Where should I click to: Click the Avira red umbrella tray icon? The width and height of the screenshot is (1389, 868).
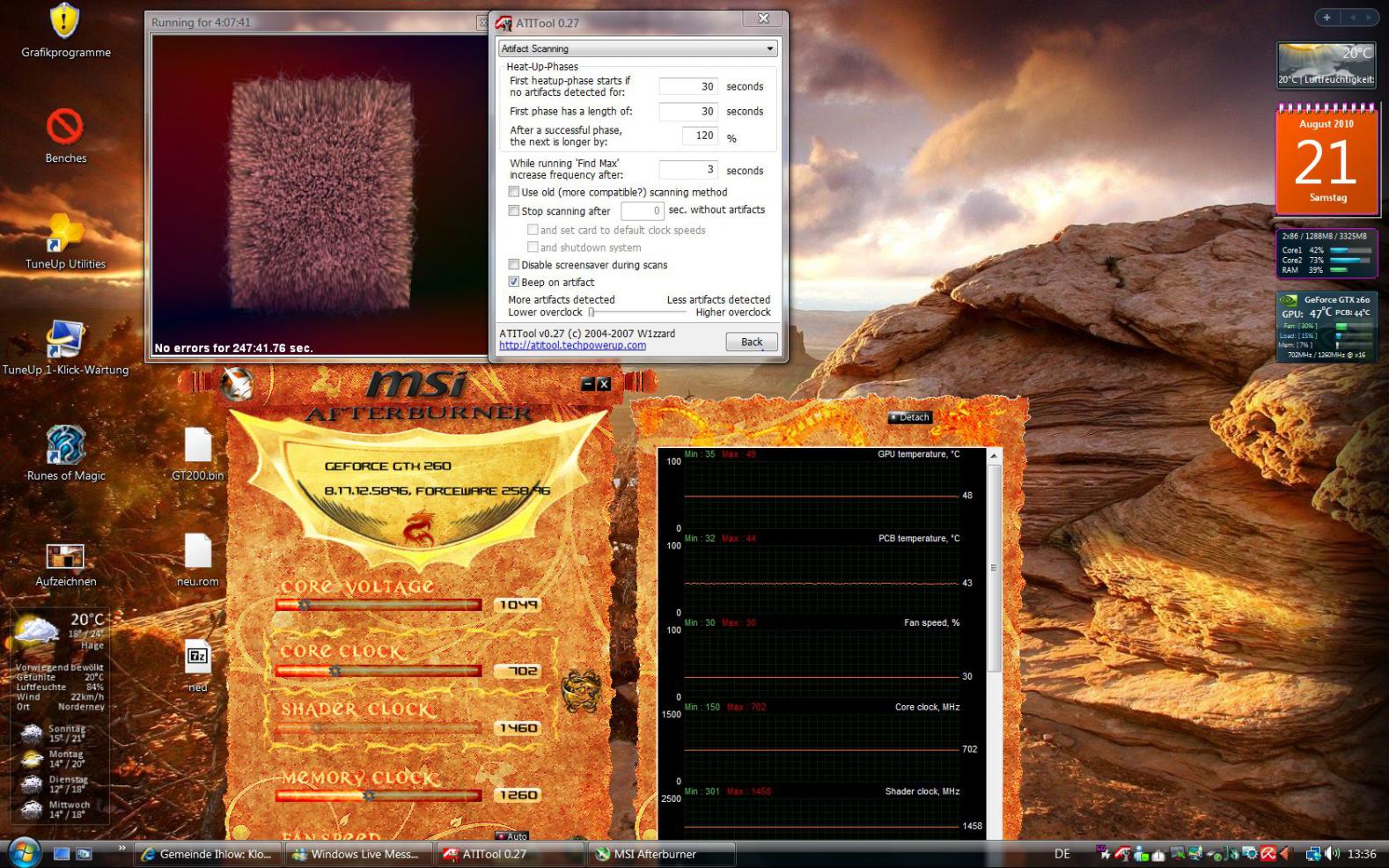pyautogui.click(x=1268, y=853)
